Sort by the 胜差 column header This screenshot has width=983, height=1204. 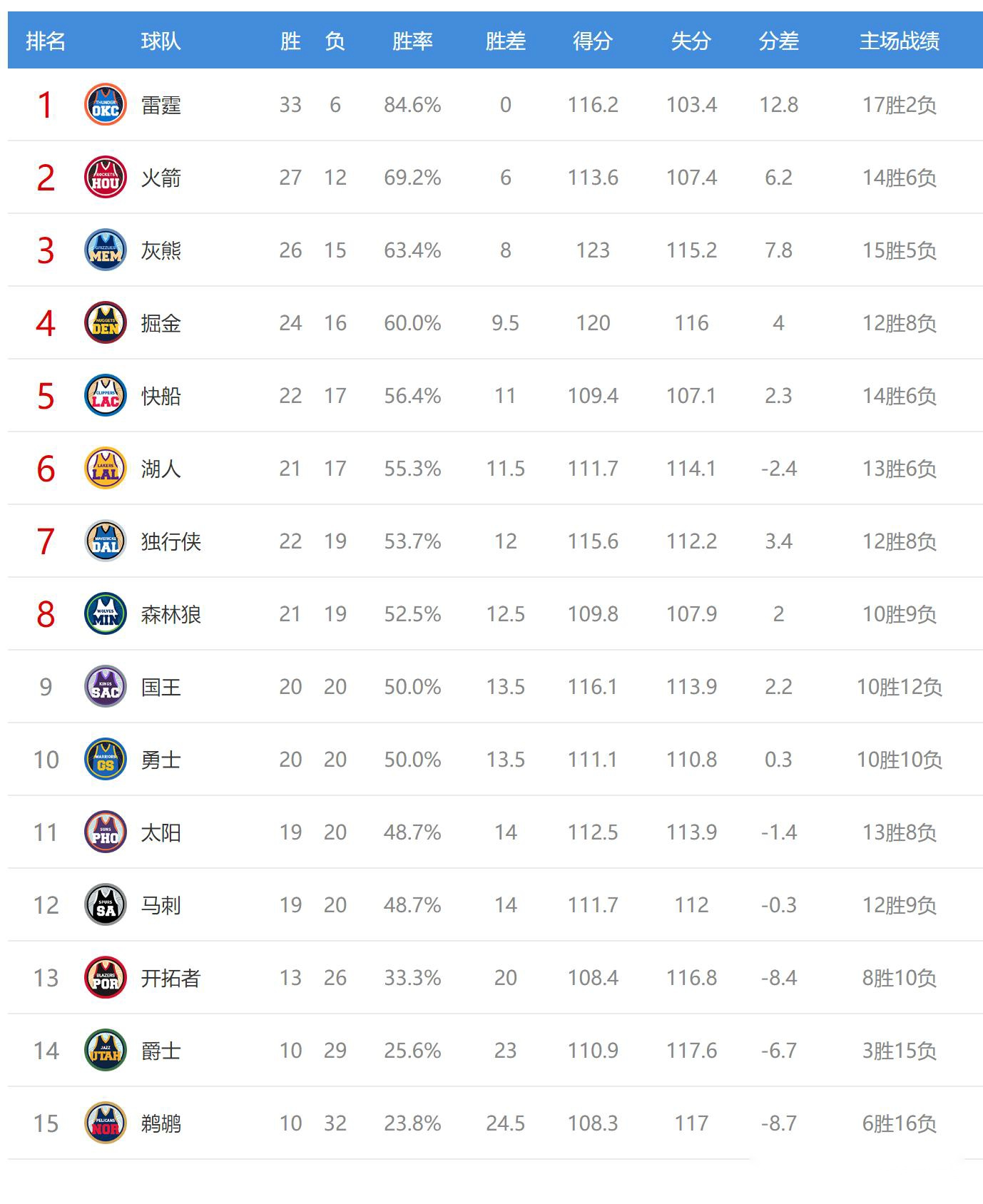click(505, 41)
